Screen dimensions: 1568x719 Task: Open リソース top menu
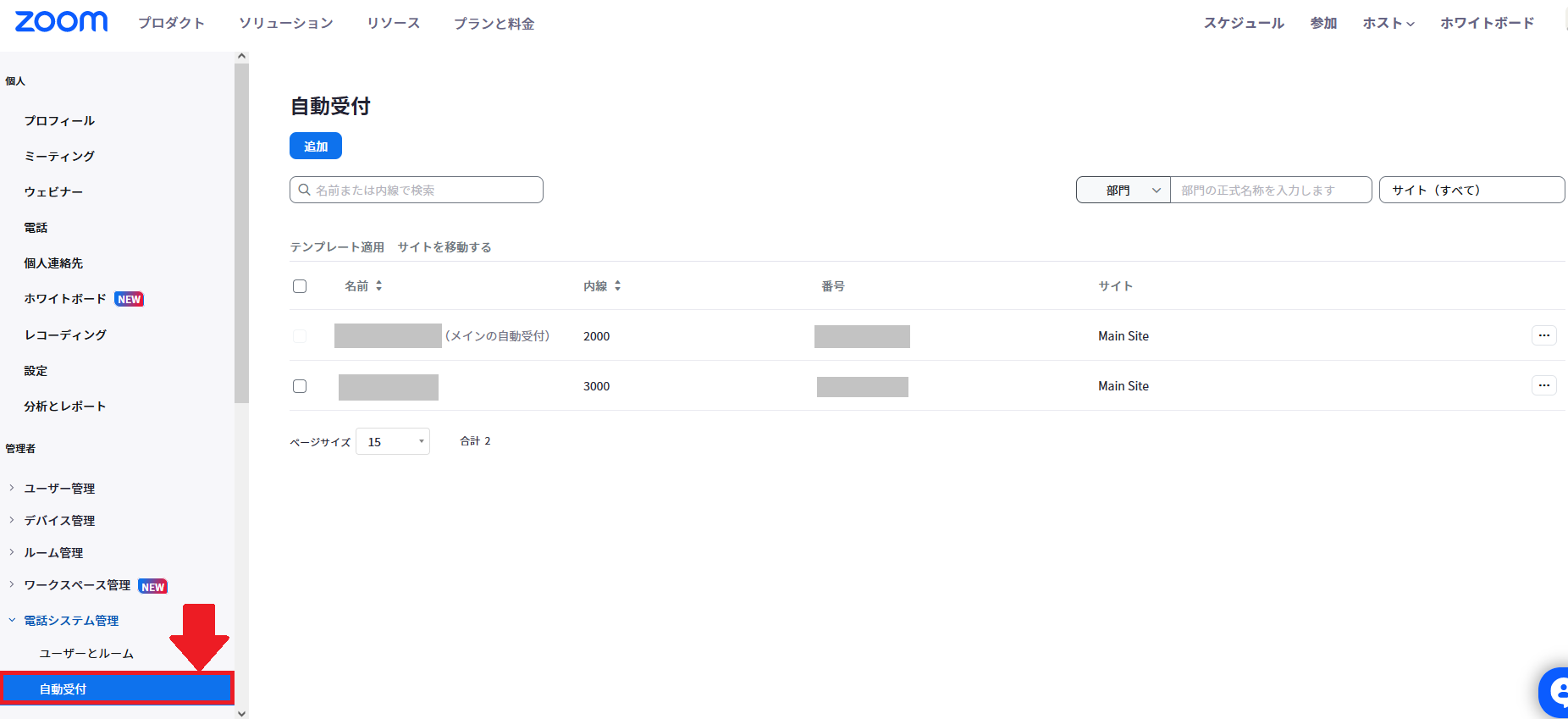click(394, 23)
